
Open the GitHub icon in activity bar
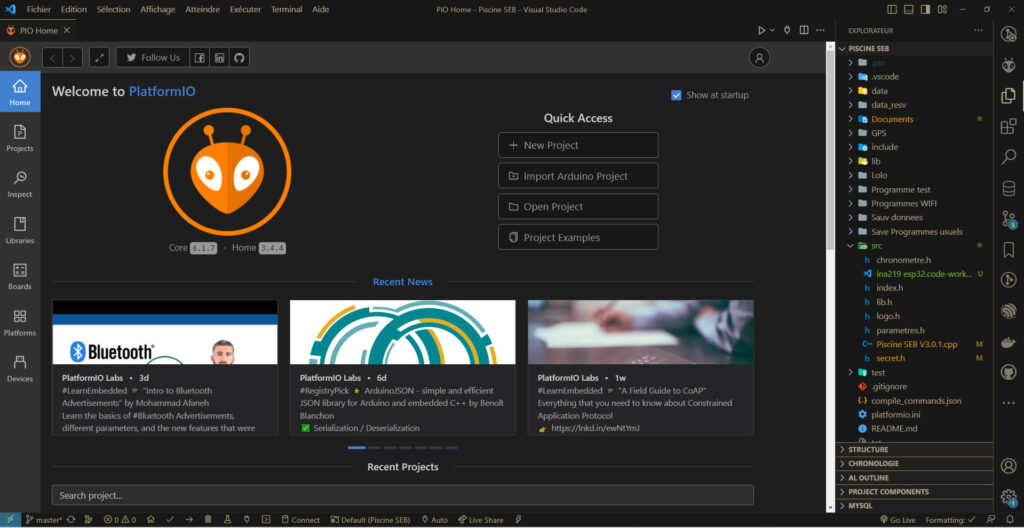1008,372
